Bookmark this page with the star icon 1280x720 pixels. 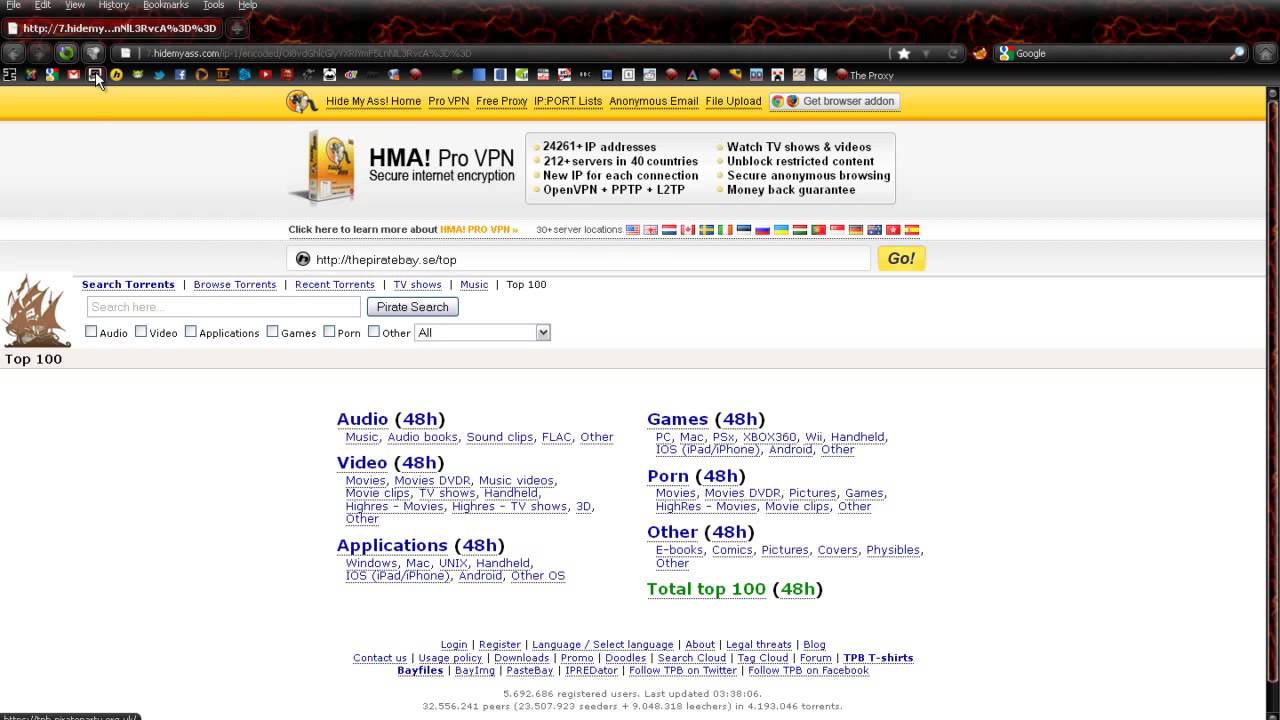[x=904, y=53]
